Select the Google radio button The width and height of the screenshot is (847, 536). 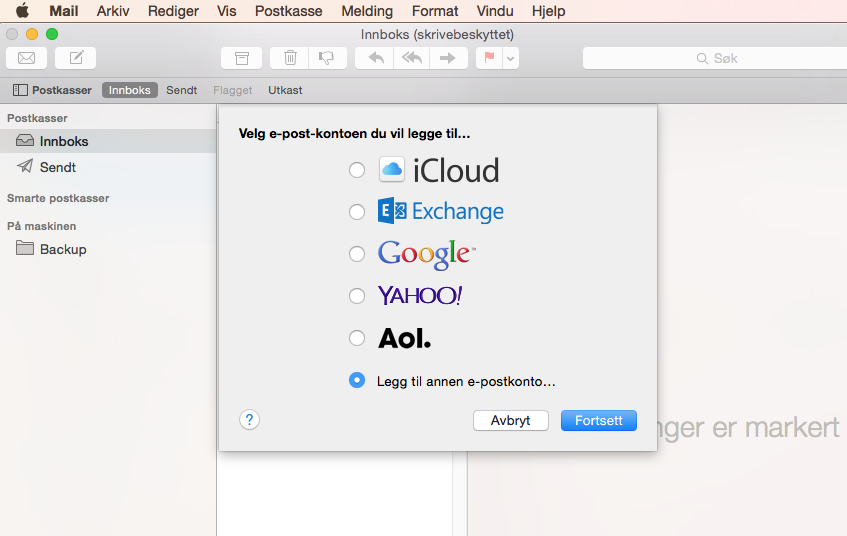tap(357, 254)
